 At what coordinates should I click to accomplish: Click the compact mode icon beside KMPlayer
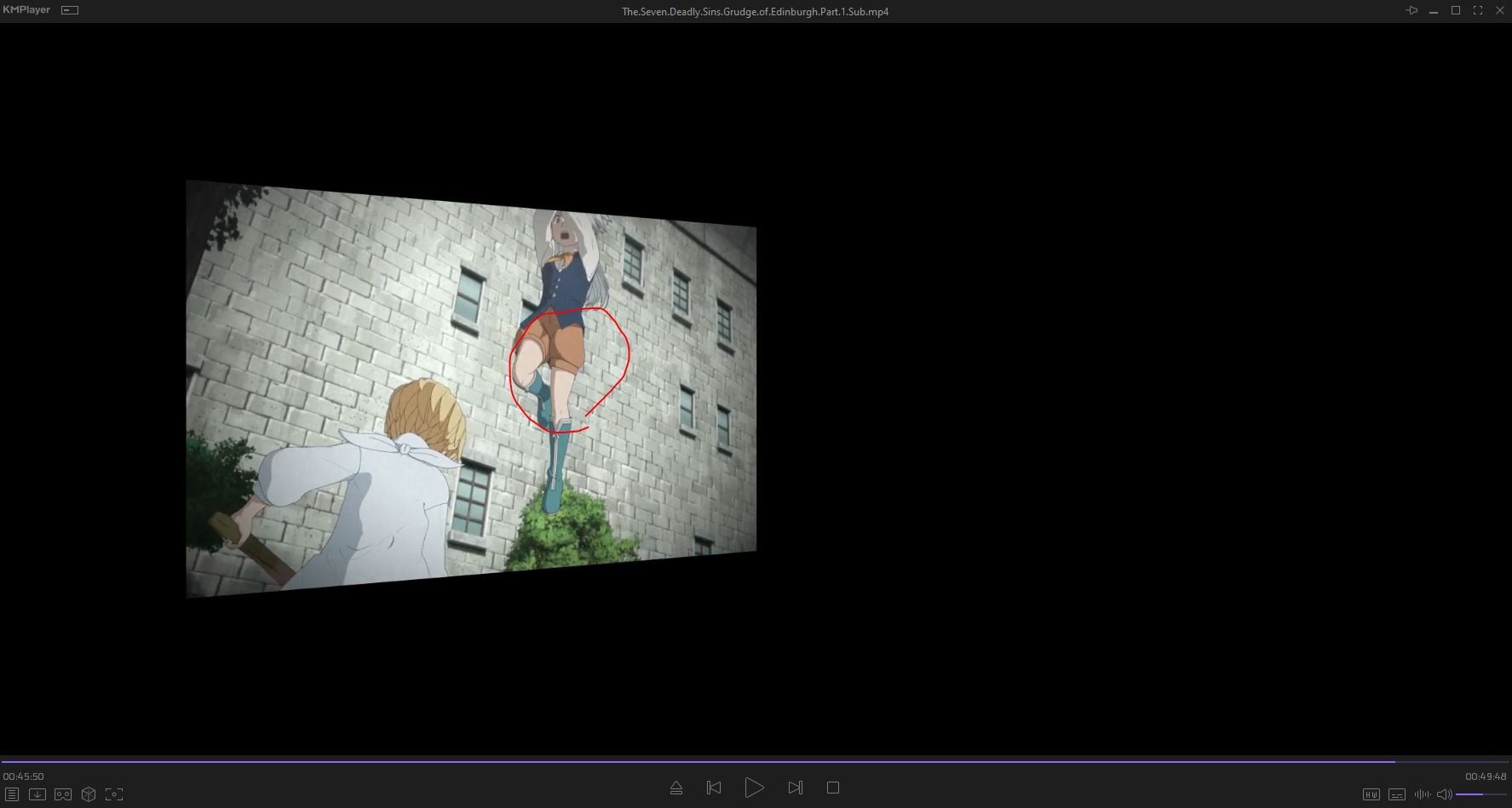(70, 11)
